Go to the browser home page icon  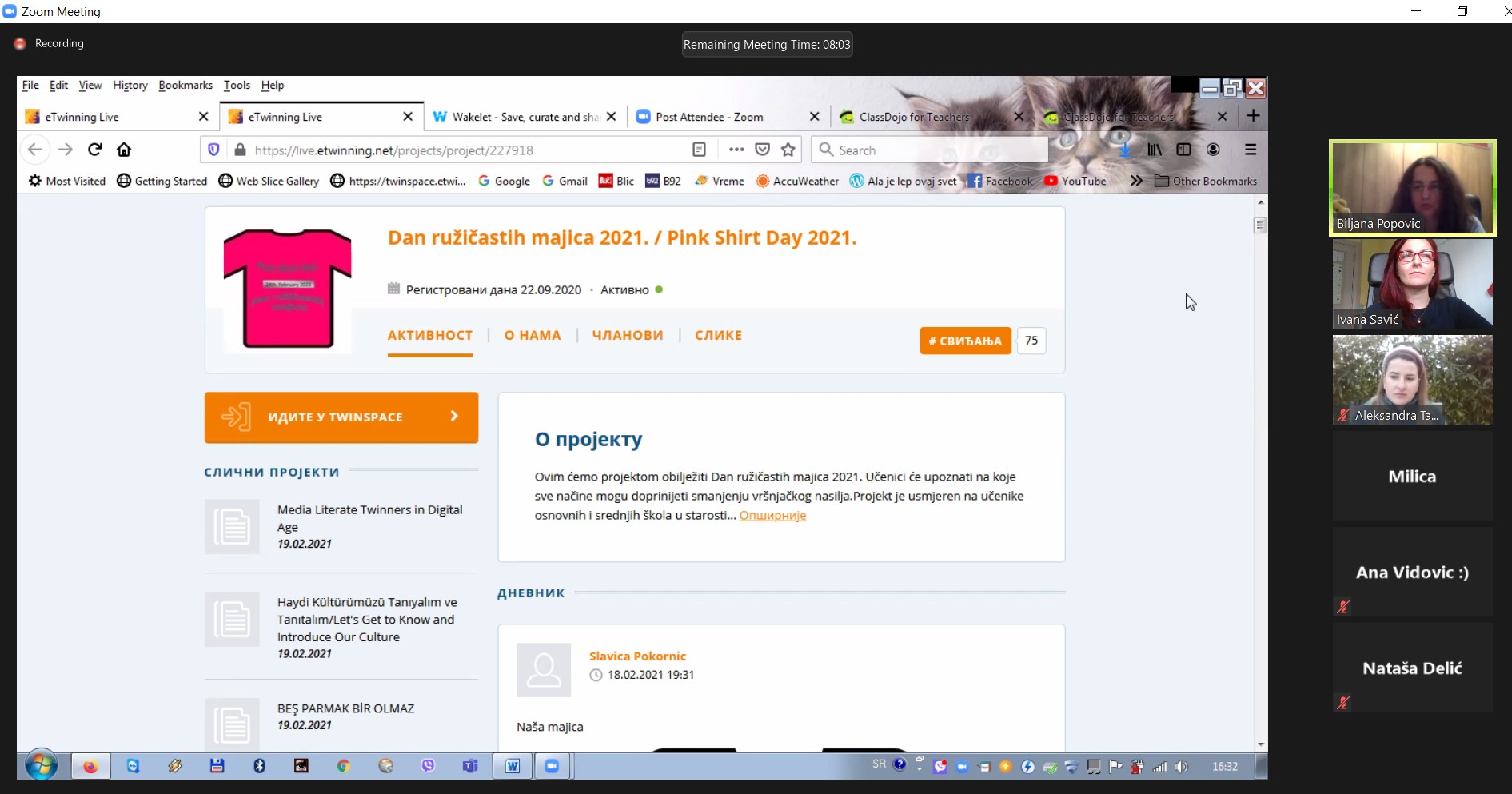pyautogui.click(x=124, y=150)
